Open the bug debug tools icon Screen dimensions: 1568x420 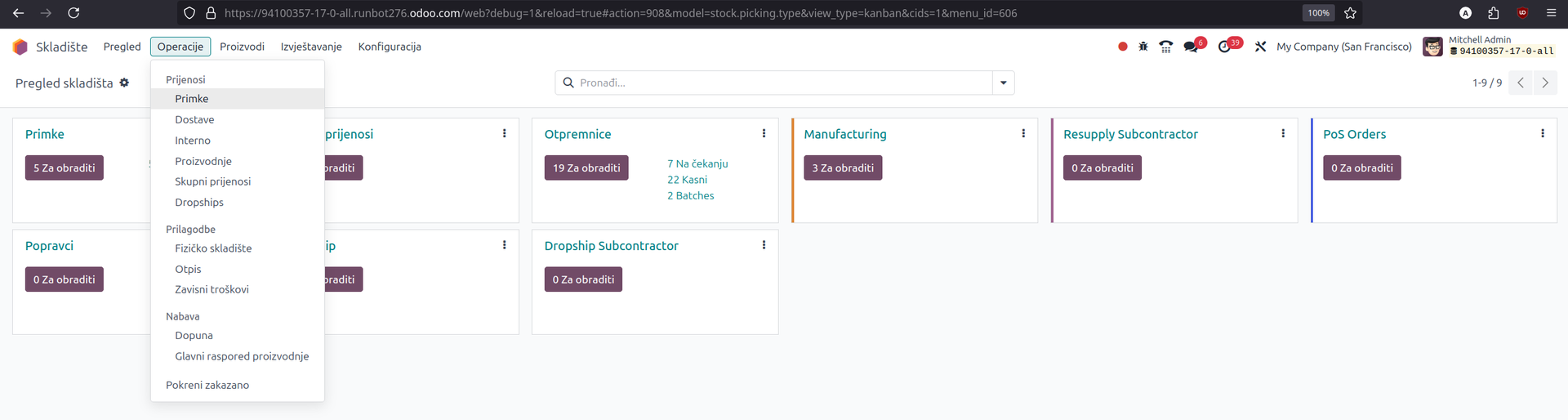(1143, 47)
